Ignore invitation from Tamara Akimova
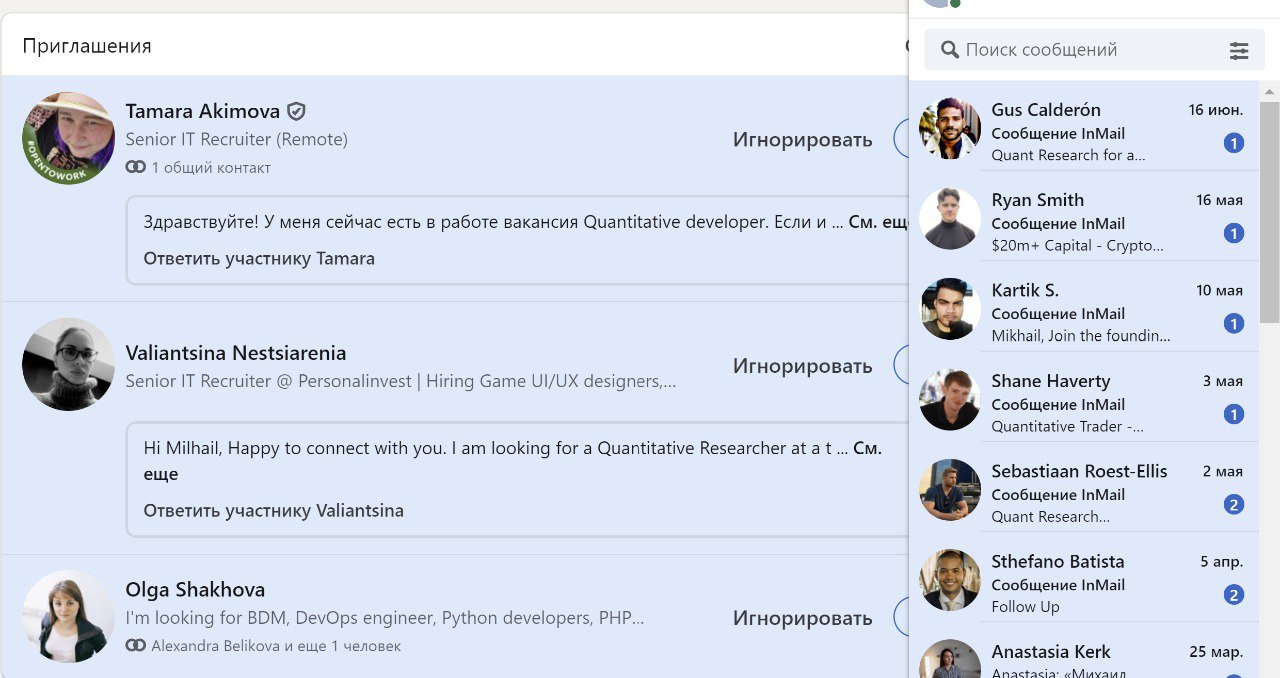1280x678 pixels. coord(802,139)
